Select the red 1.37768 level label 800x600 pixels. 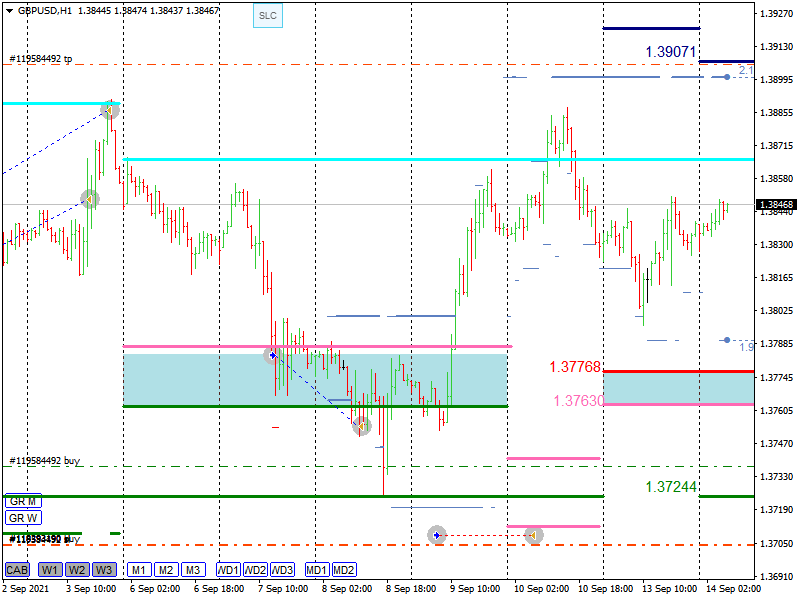pos(574,367)
